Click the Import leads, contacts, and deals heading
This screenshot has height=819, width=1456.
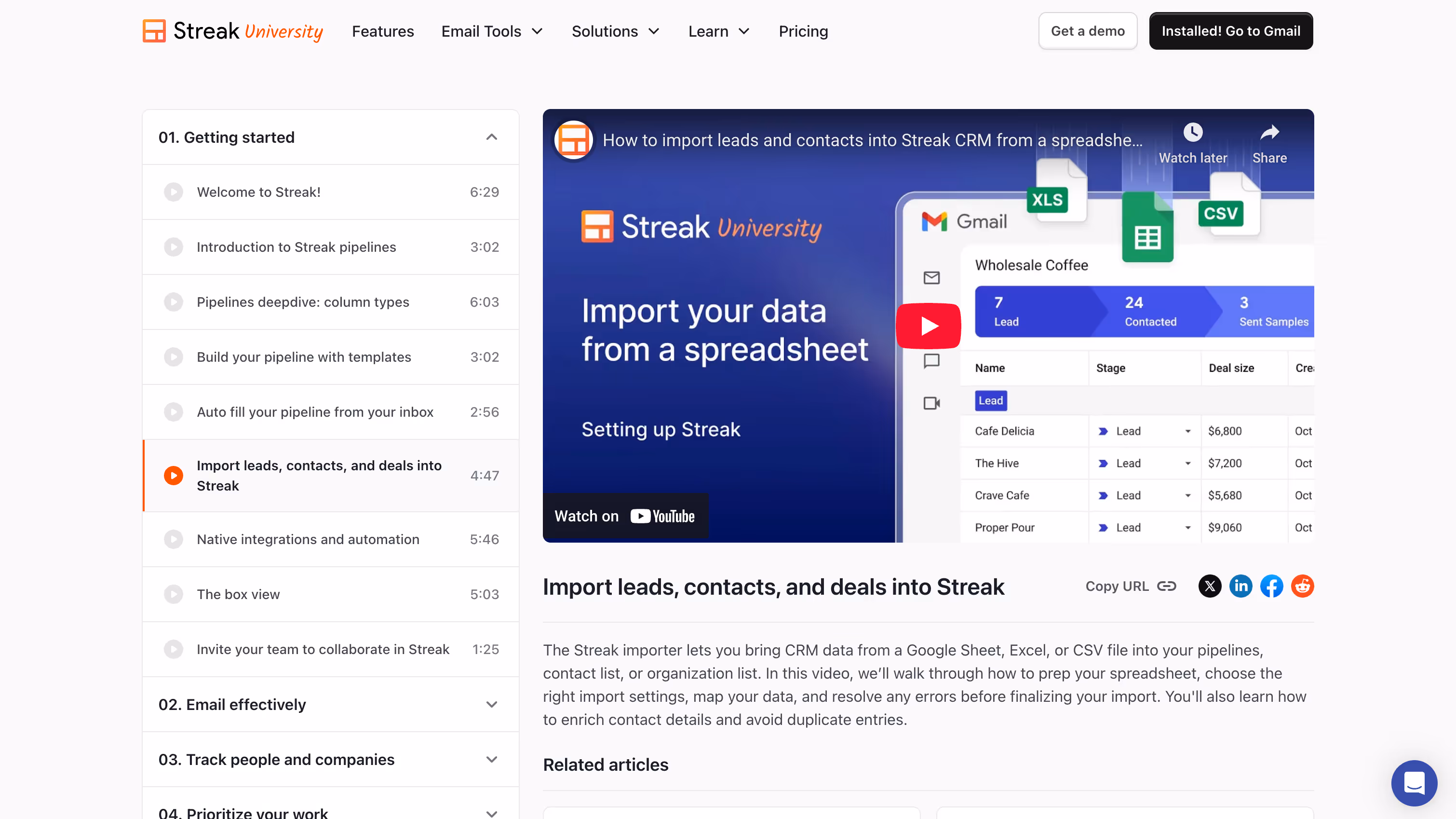[x=773, y=587]
